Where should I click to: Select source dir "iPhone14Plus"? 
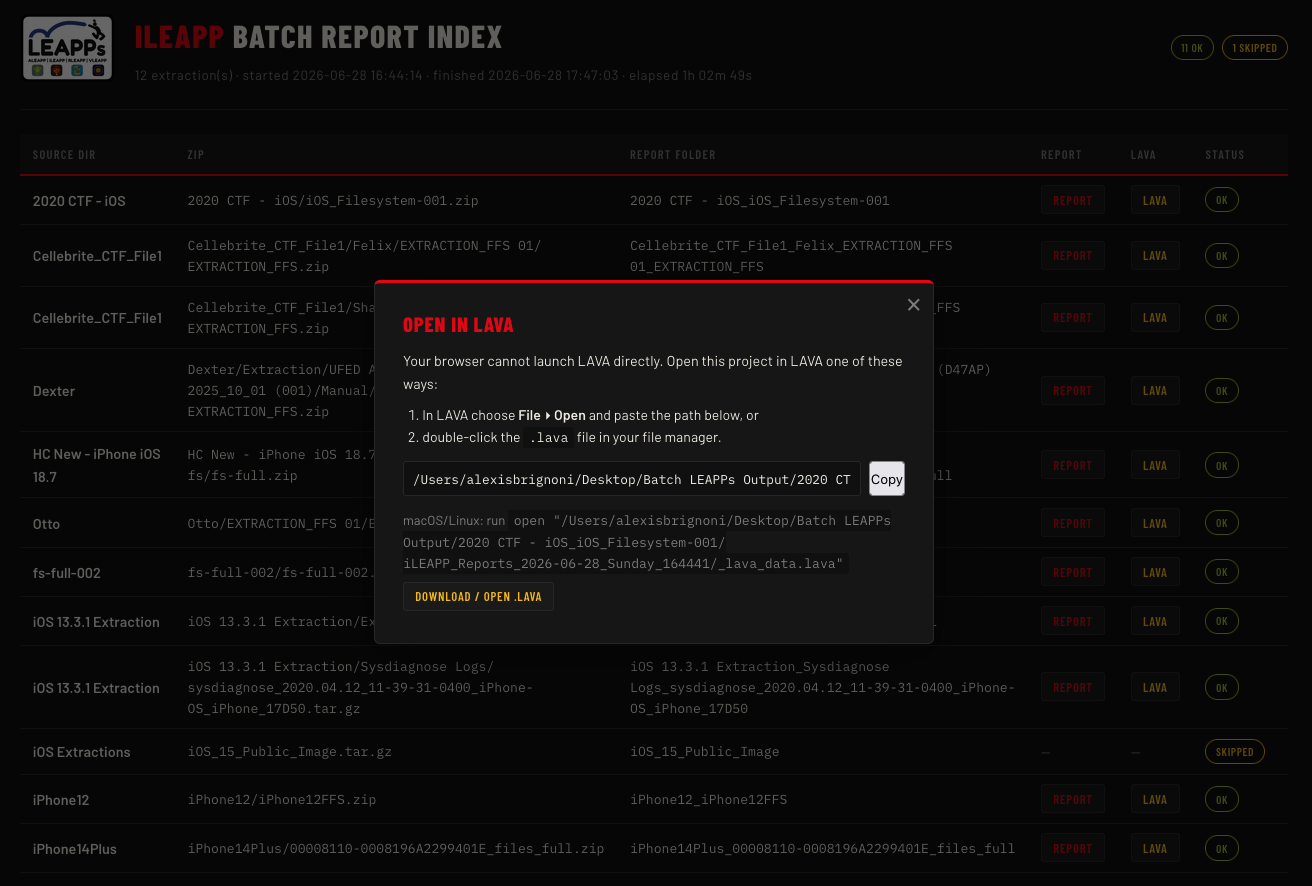(x=75, y=849)
